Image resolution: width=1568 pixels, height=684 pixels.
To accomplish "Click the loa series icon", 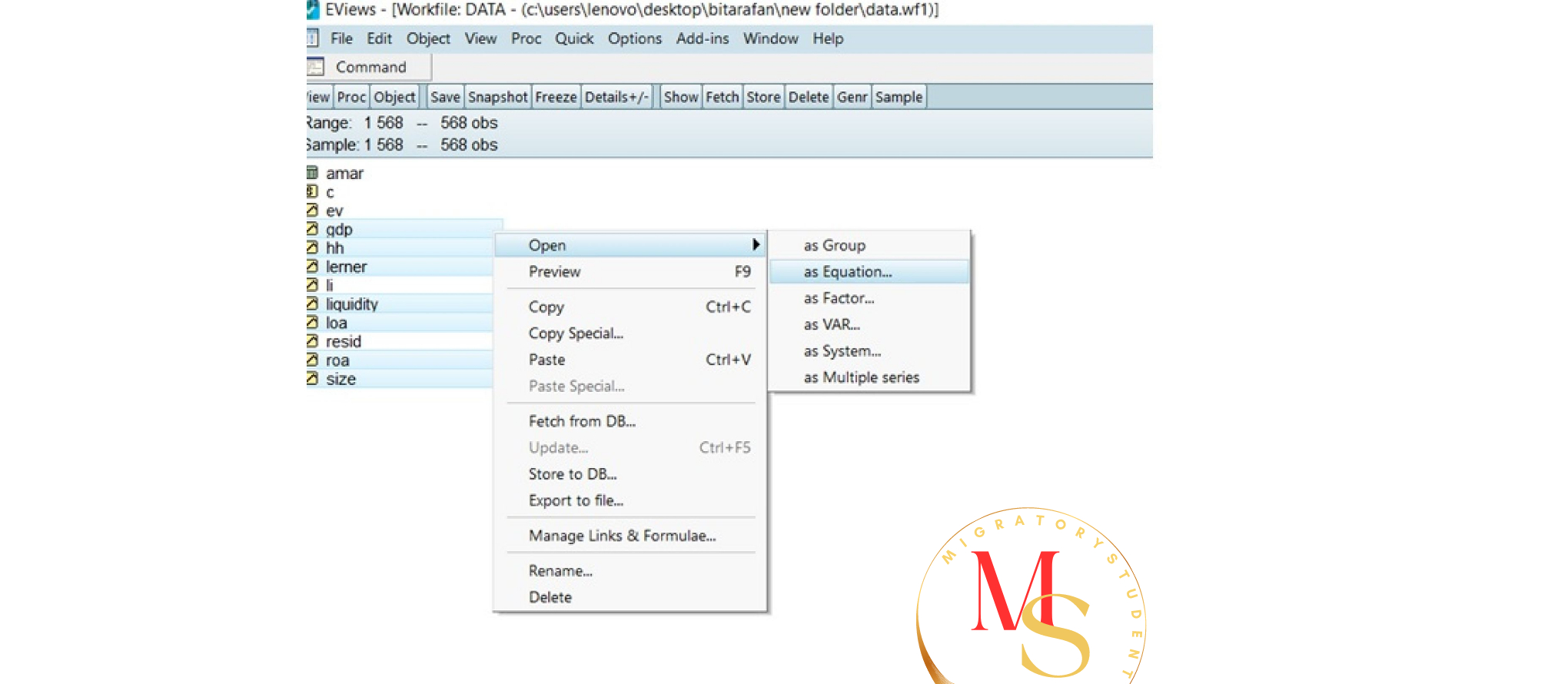I will pos(312,322).
